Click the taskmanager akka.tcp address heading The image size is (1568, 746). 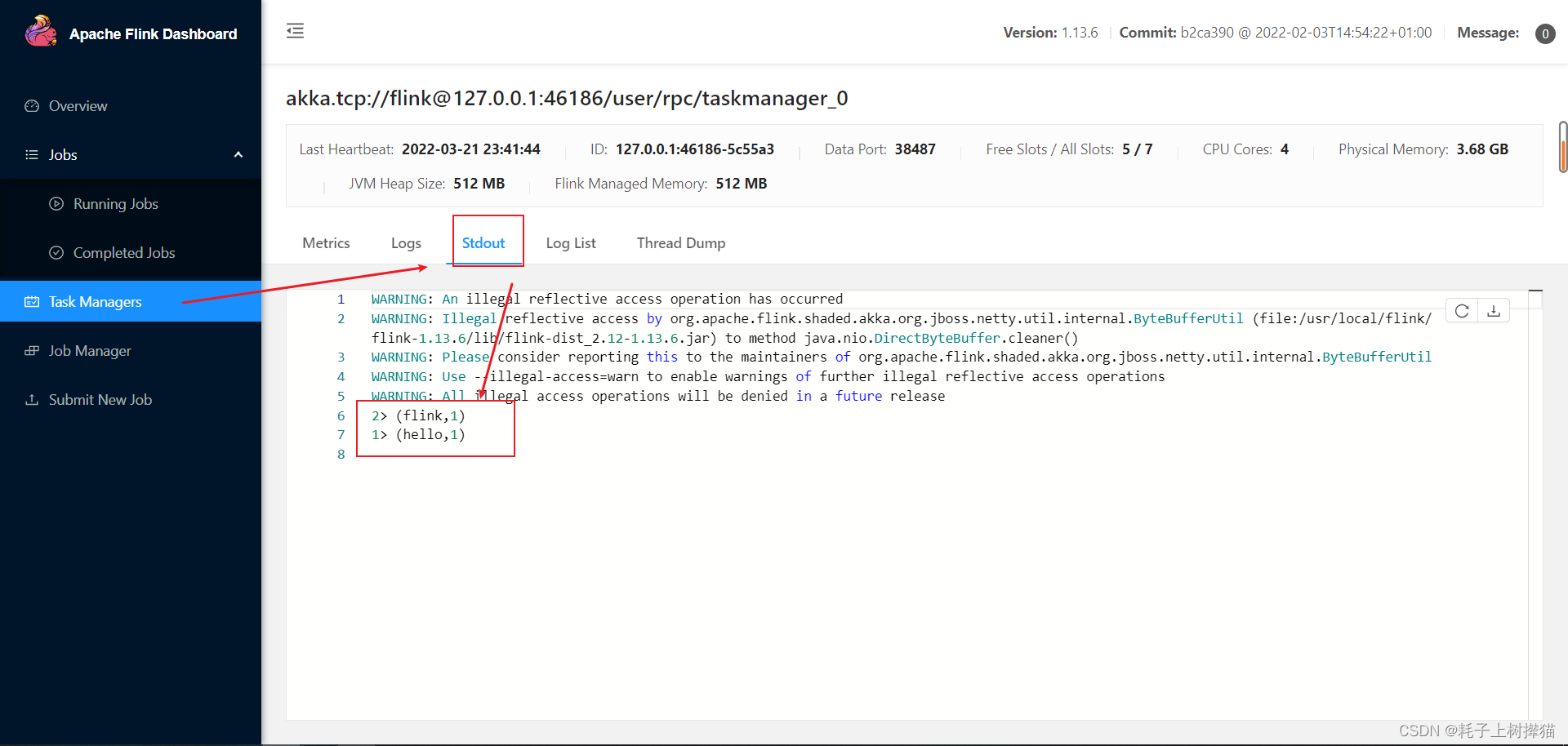(567, 99)
